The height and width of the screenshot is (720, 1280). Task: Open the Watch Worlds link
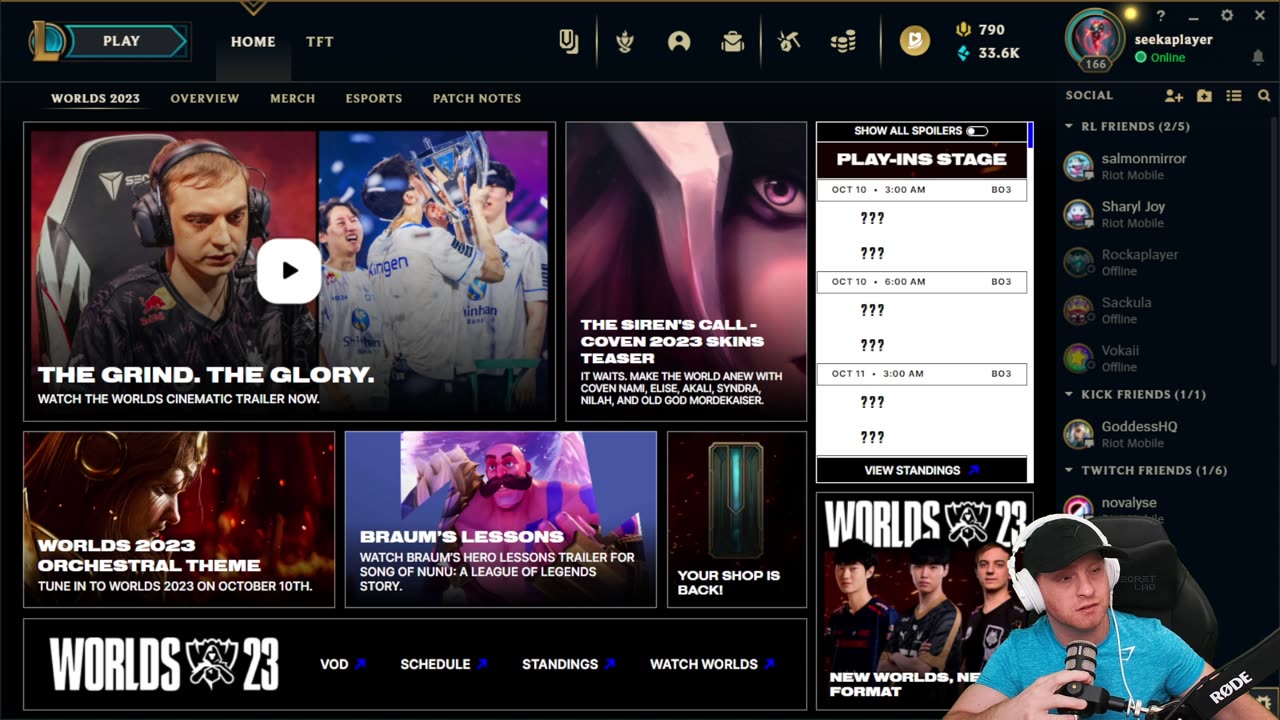point(712,664)
